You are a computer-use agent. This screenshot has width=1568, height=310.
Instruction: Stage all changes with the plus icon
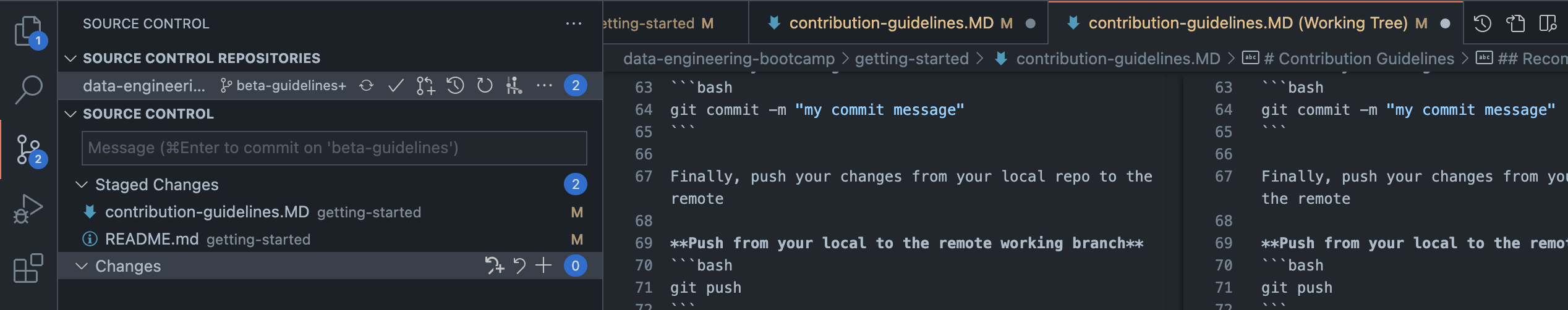[x=543, y=266]
